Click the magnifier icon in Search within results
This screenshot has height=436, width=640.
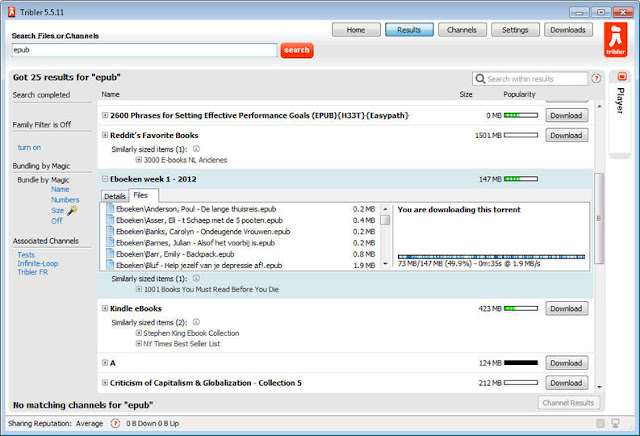480,78
